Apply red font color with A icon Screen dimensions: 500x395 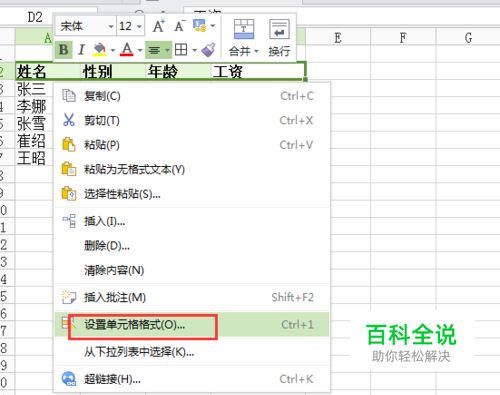pos(127,50)
